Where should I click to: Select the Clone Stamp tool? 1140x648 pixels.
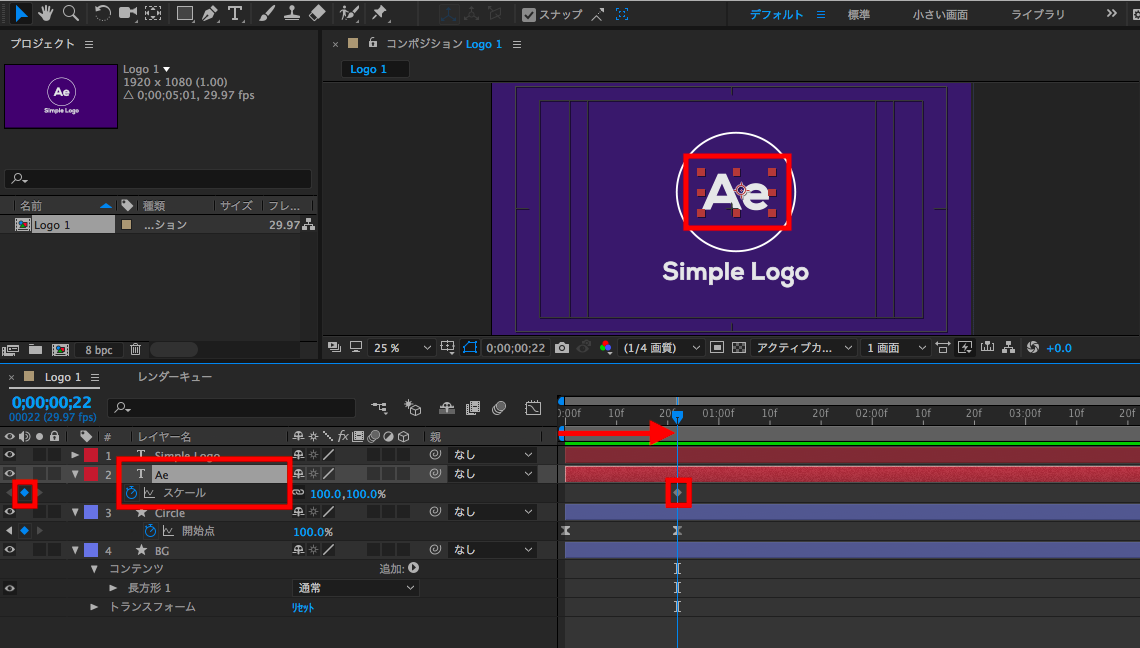click(x=292, y=14)
